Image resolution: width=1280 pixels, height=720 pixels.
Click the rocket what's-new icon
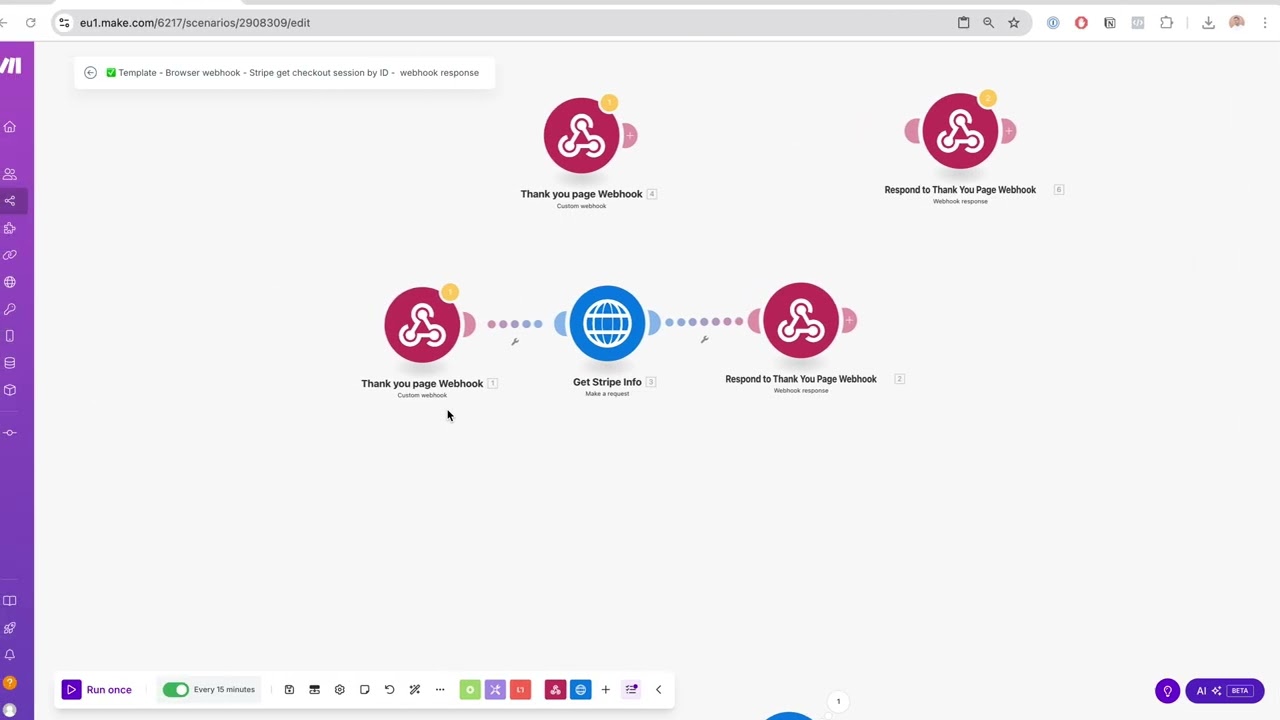click(x=10, y=628)
